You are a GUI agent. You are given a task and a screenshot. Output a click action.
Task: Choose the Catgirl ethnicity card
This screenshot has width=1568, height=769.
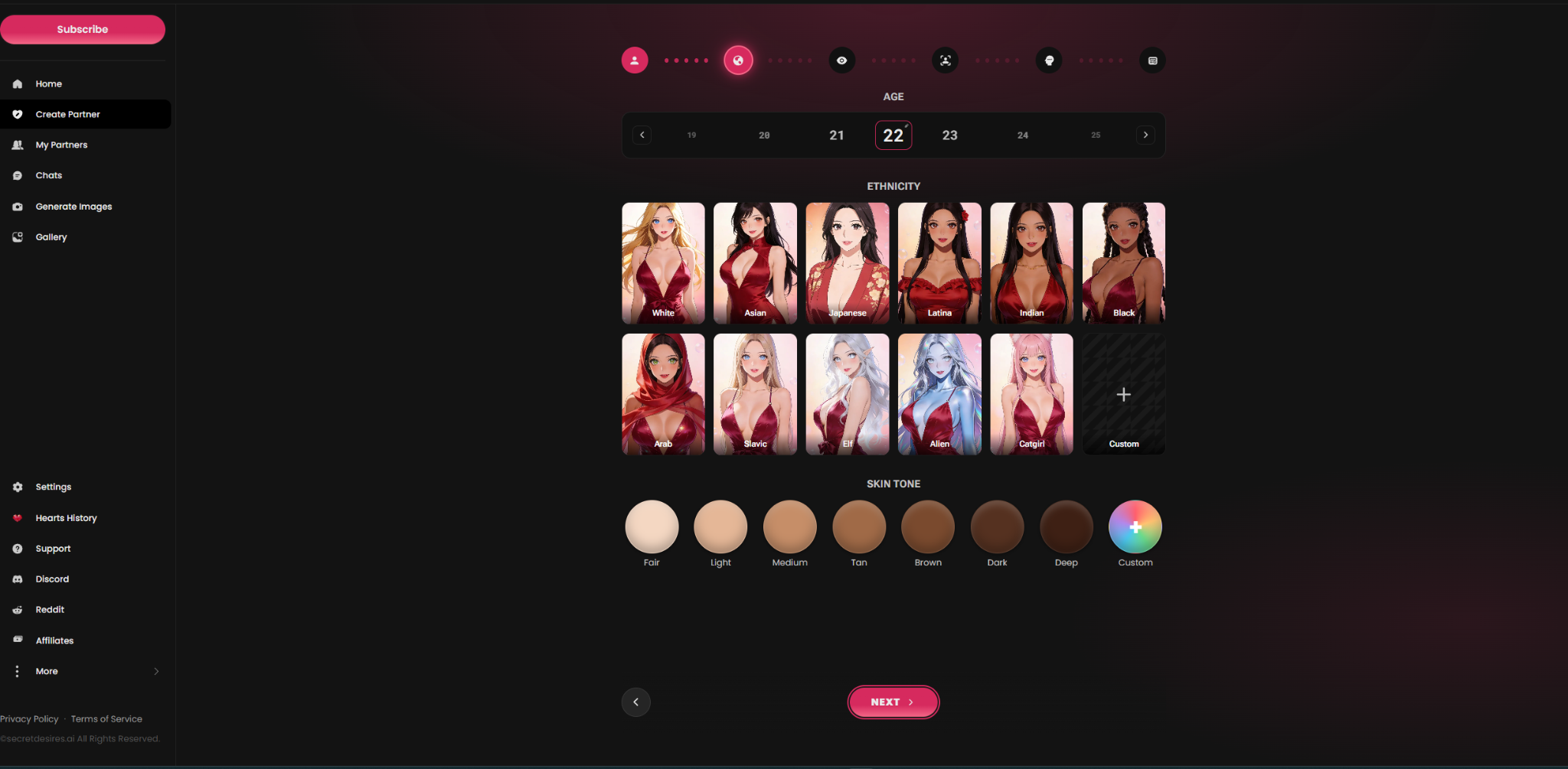(1031, 394)
